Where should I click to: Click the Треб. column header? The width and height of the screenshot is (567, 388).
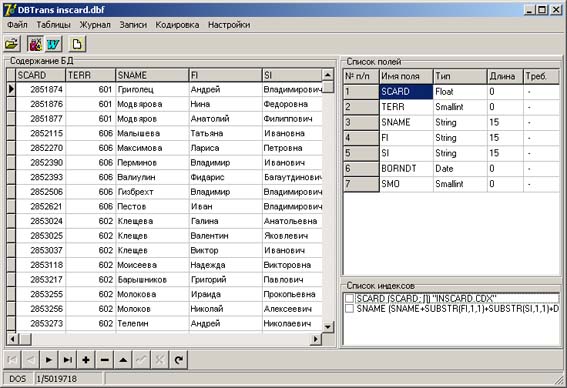click(x=541, y=76)
